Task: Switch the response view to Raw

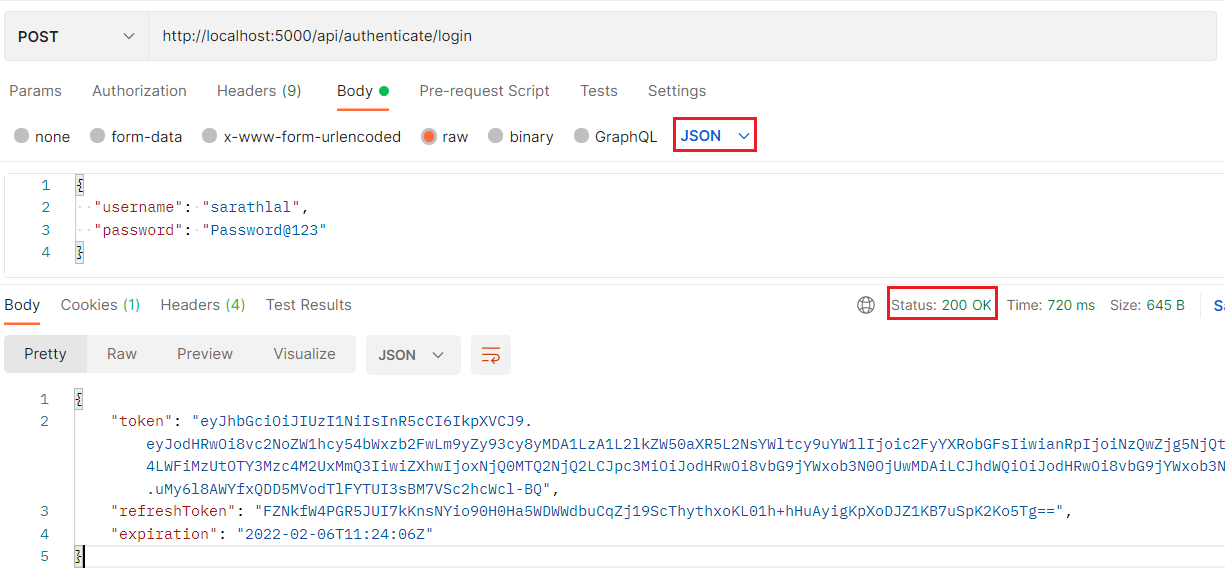Action: point(121,354)
